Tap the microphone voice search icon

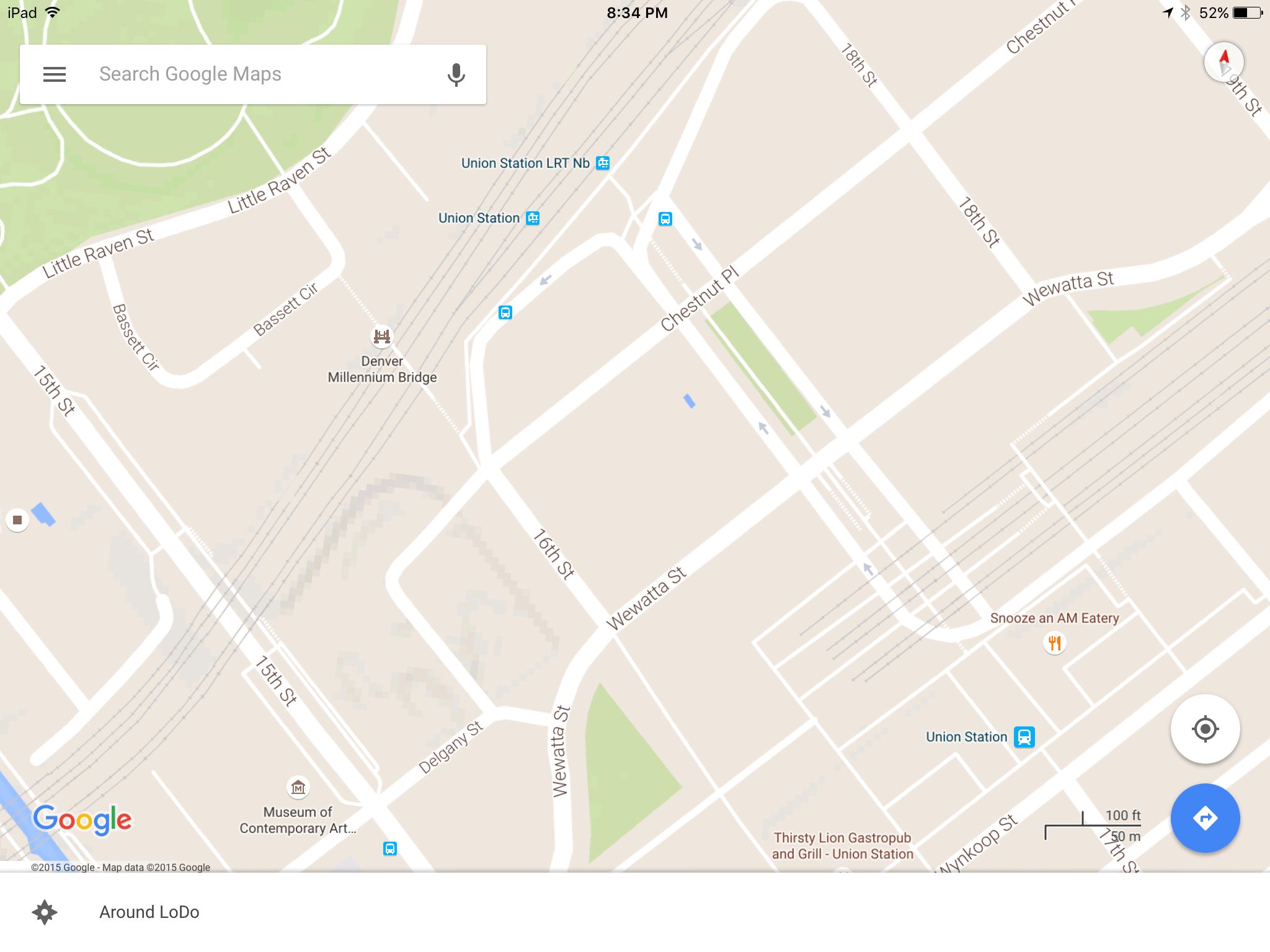(456, 74)
